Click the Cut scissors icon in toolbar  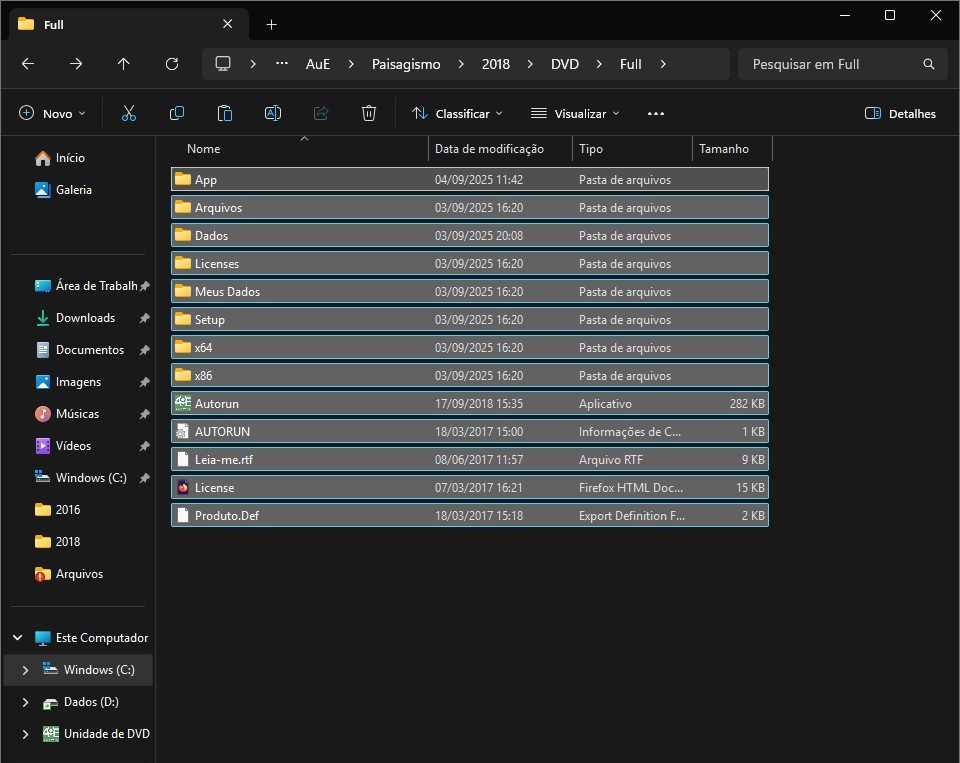(x=128, y=114)
